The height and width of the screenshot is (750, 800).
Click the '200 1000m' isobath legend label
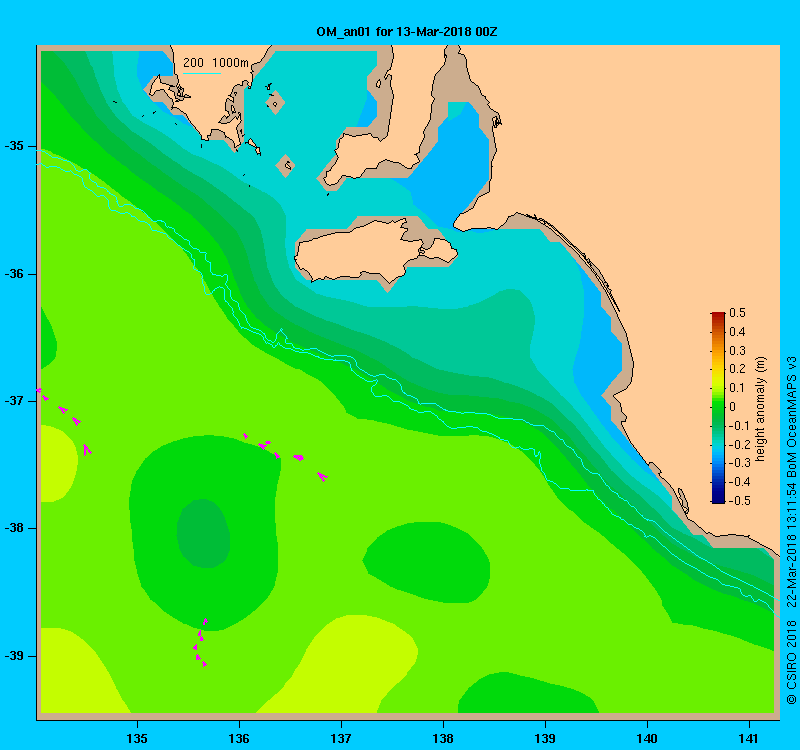point(216,63)
